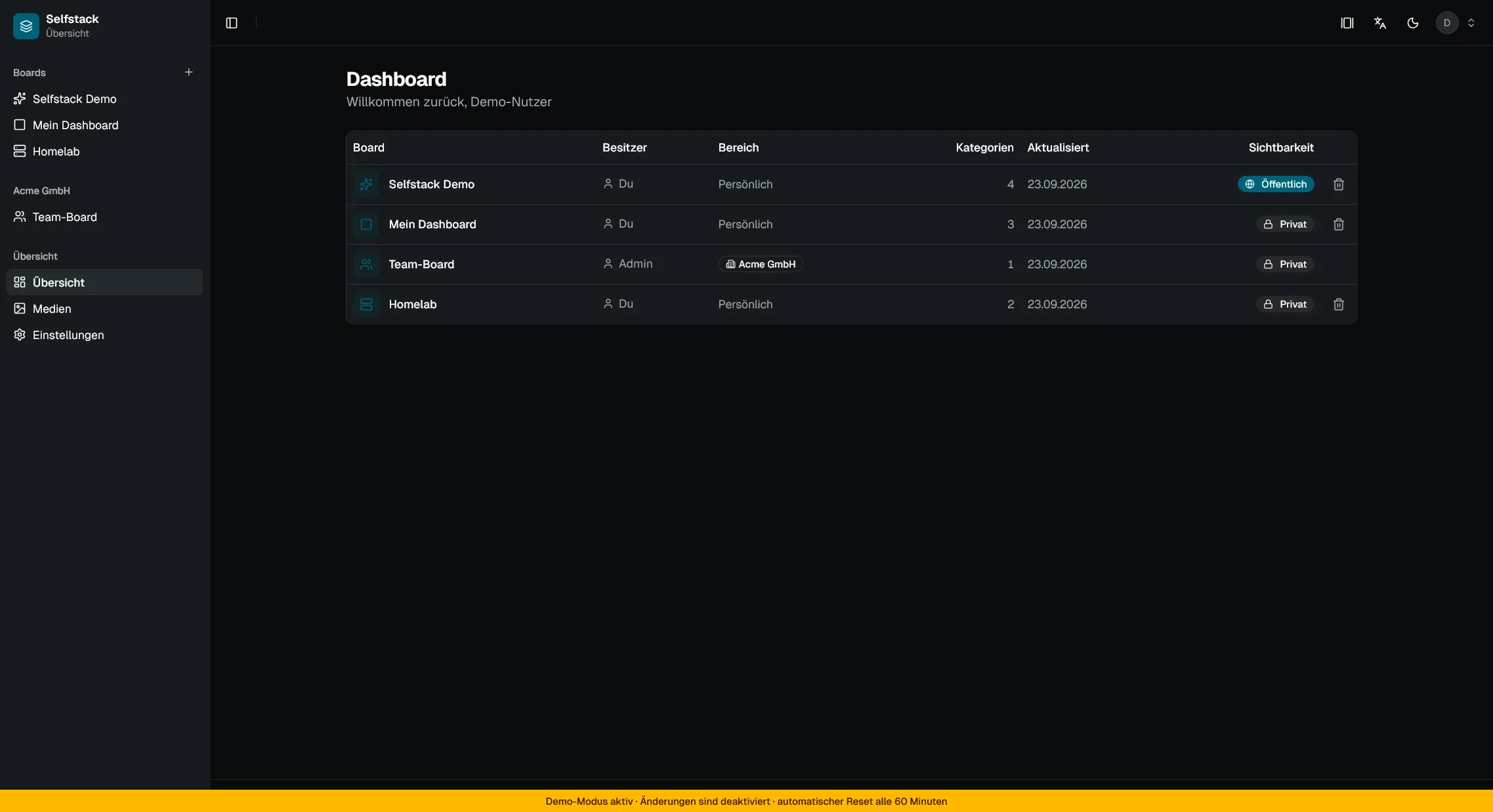Click the Demo-Modus aktiv banner
This screenshot has width=1493, height=812.
(746, 801)
